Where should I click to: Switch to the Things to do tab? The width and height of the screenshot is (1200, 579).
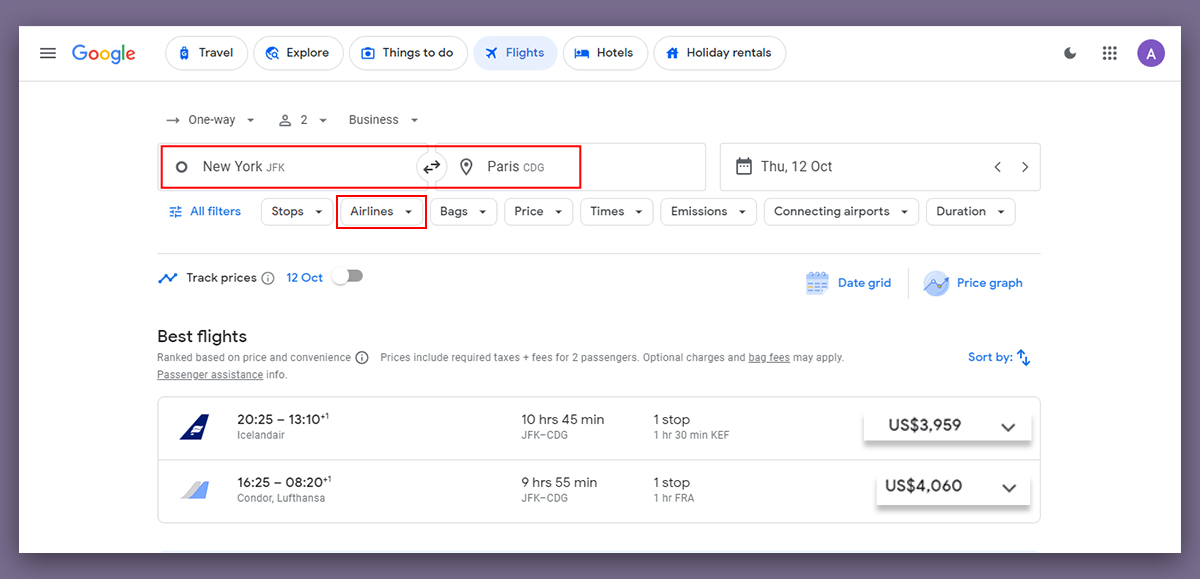pyautogui.click(x=408, y=54)
